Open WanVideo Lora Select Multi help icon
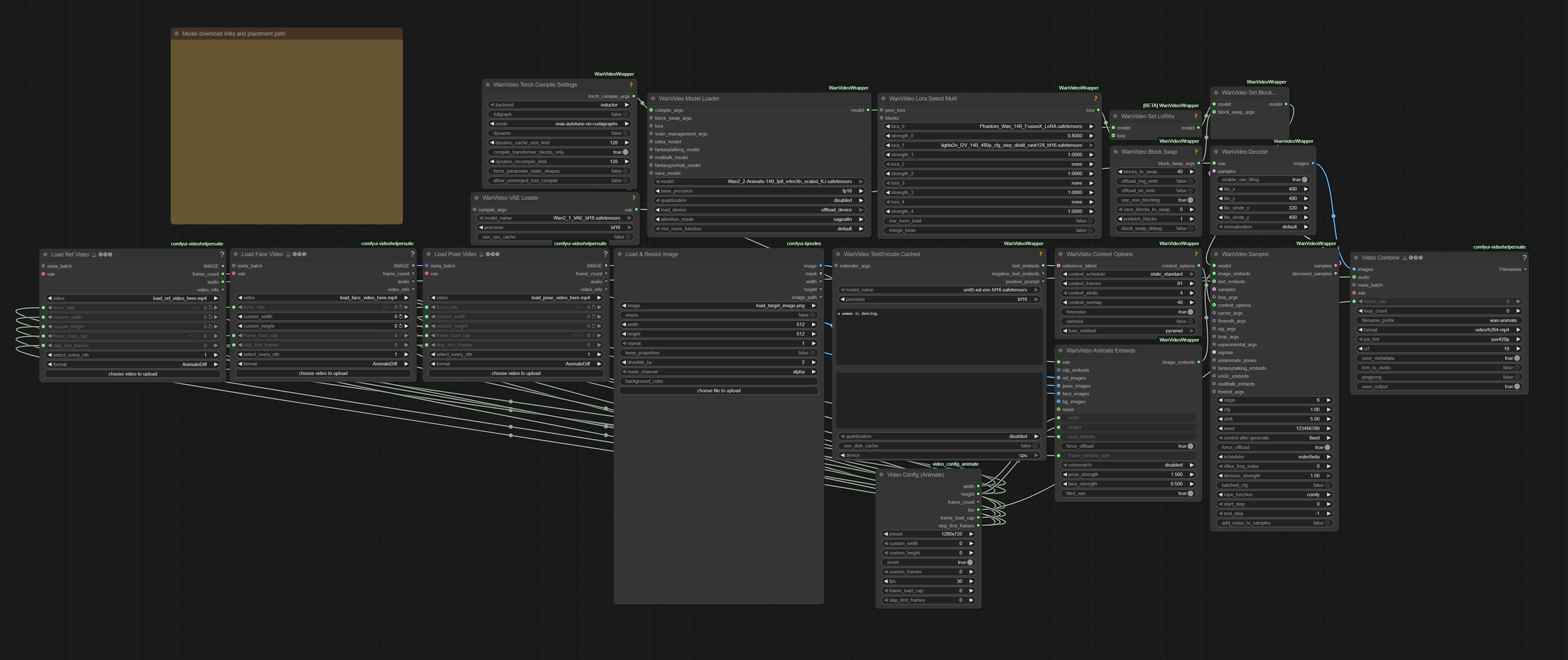 tap(1096, 99)
